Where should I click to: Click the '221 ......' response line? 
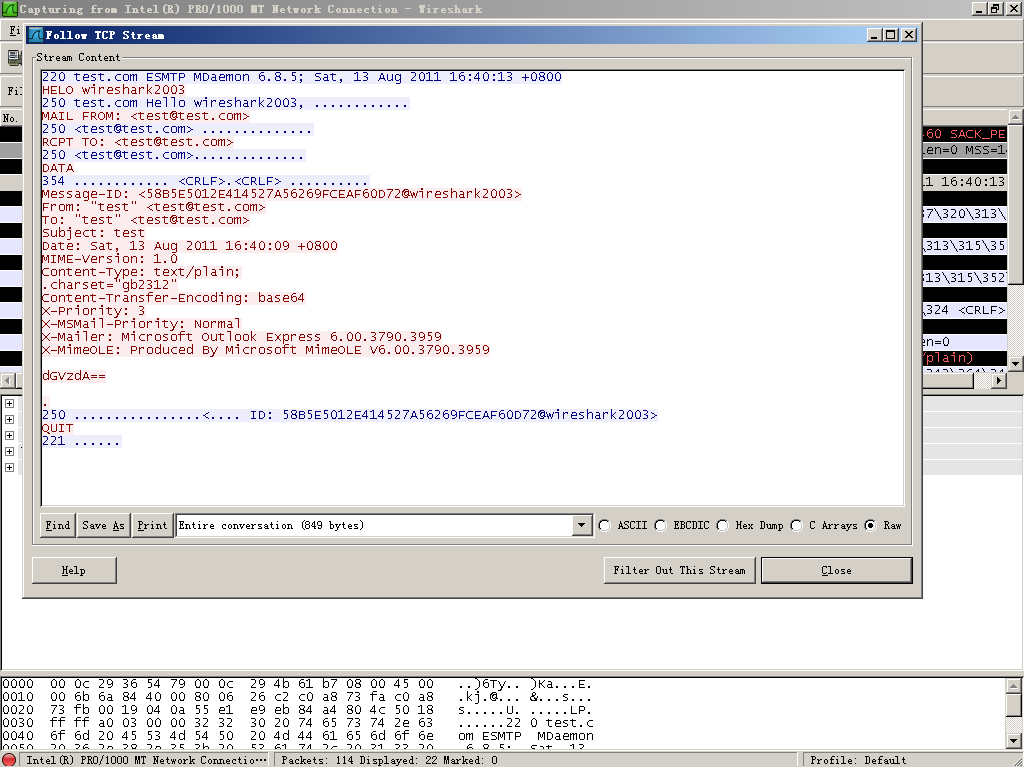[82, 441]
